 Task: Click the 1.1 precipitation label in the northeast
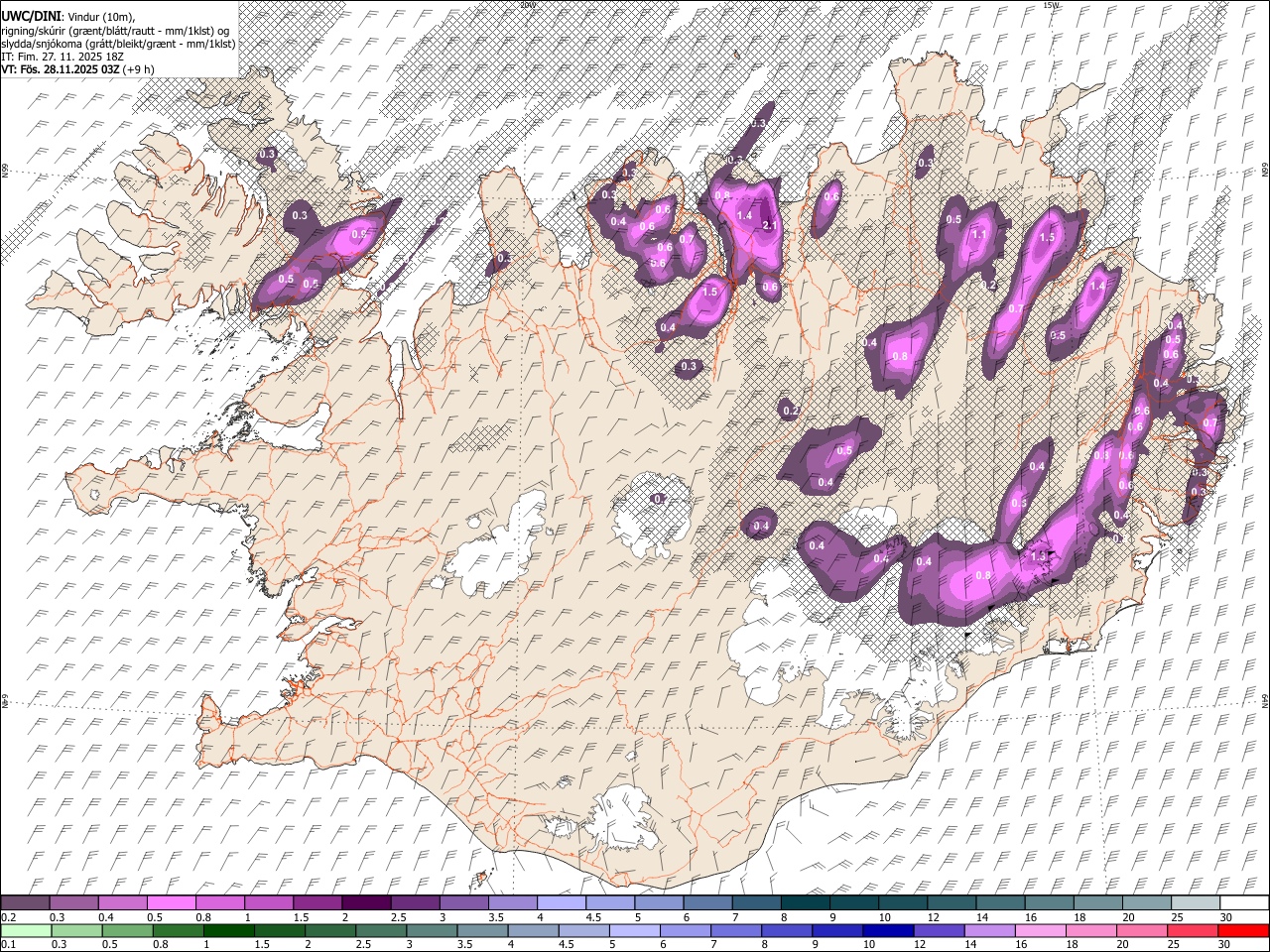point(980,235)
